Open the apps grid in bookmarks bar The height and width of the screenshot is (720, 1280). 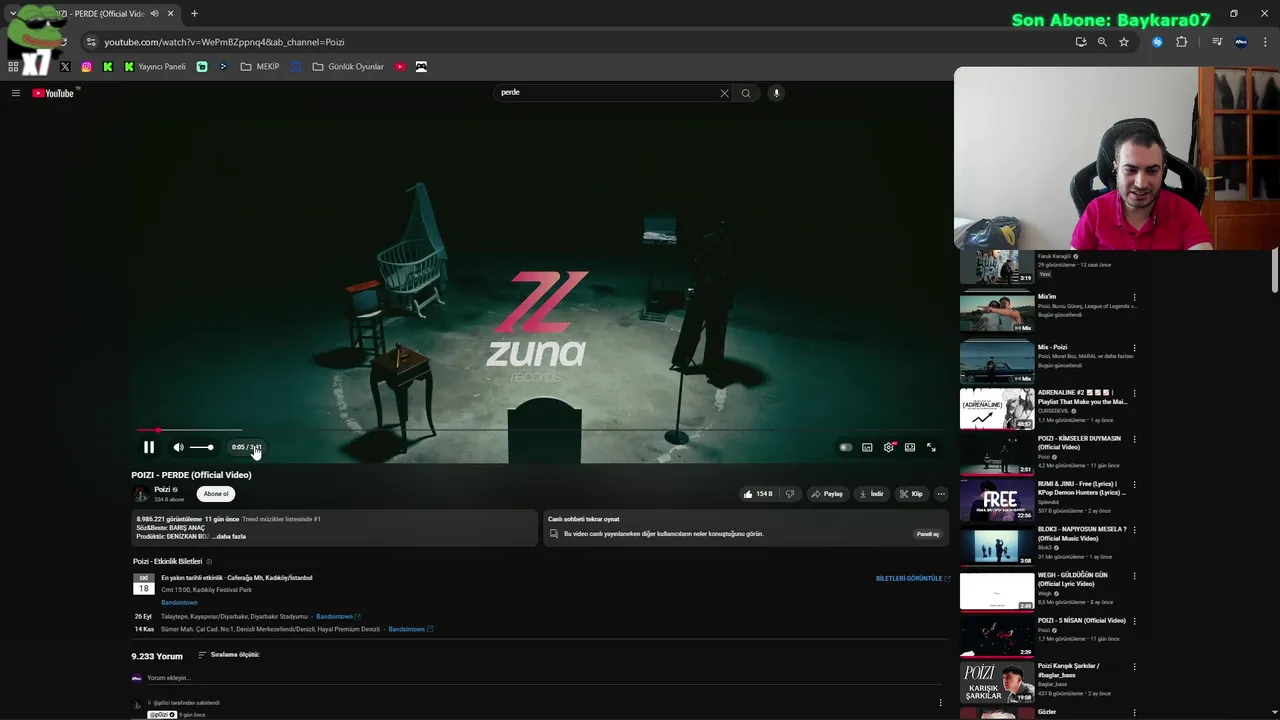(x=13, y=67)
